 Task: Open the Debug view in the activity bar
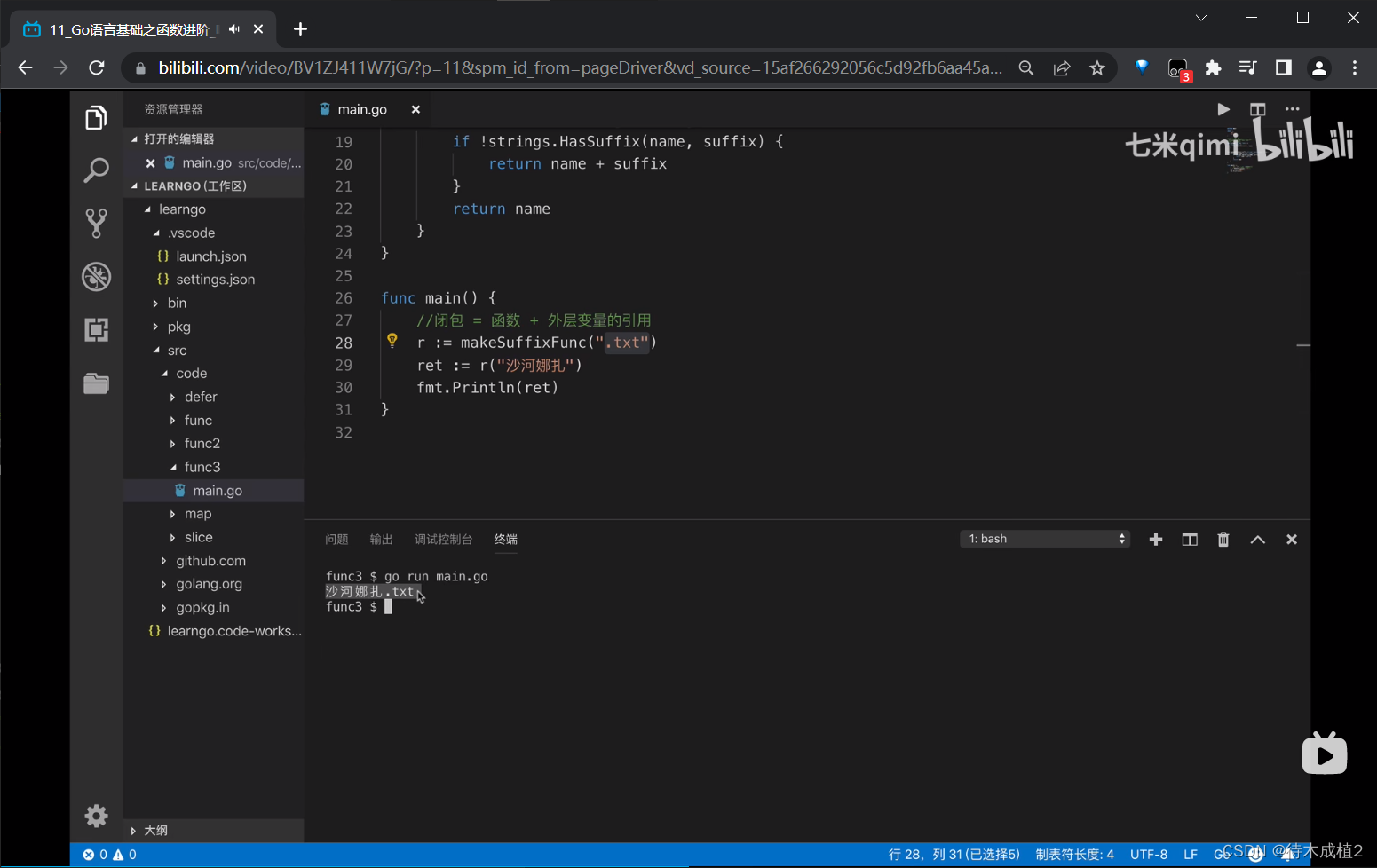[x=96, y=277]
